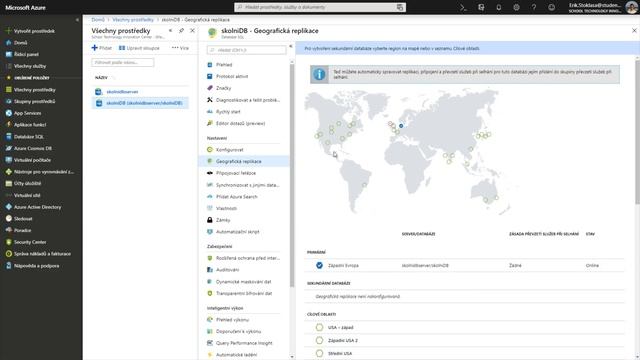
Task: Click the global search box
Action: (320, 7)
